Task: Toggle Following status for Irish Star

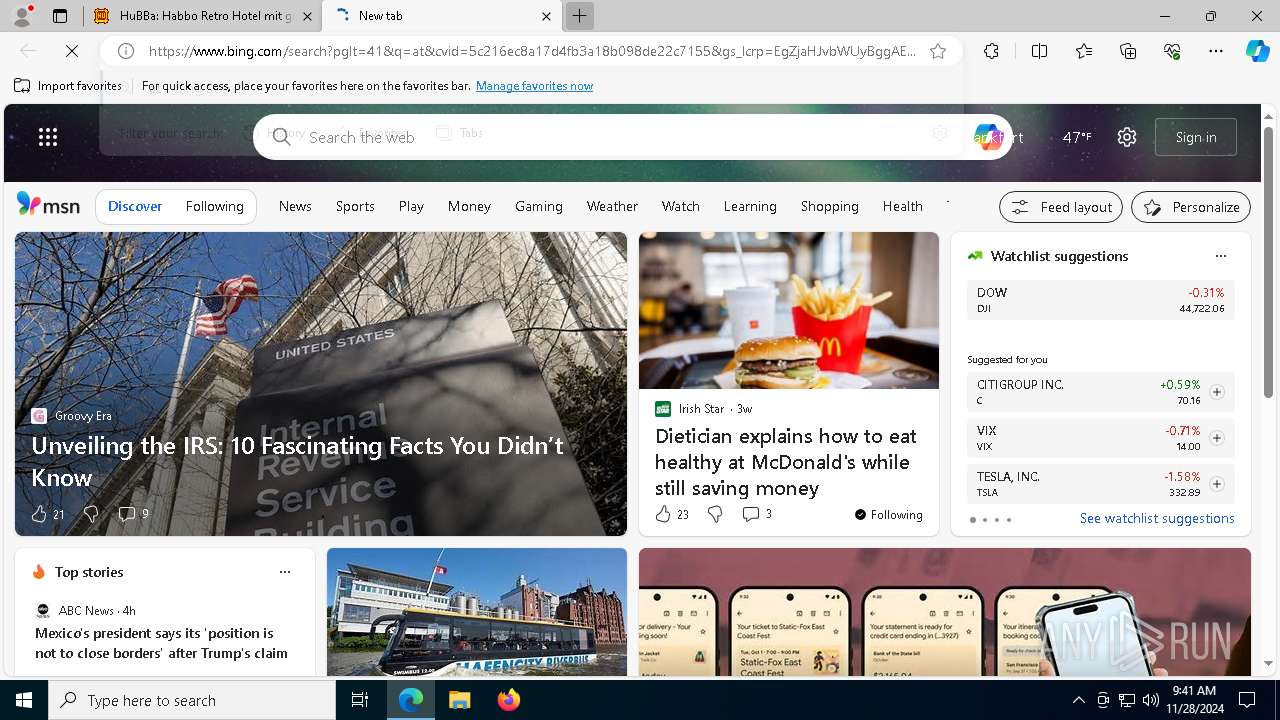Action: [x=888, y=515]
